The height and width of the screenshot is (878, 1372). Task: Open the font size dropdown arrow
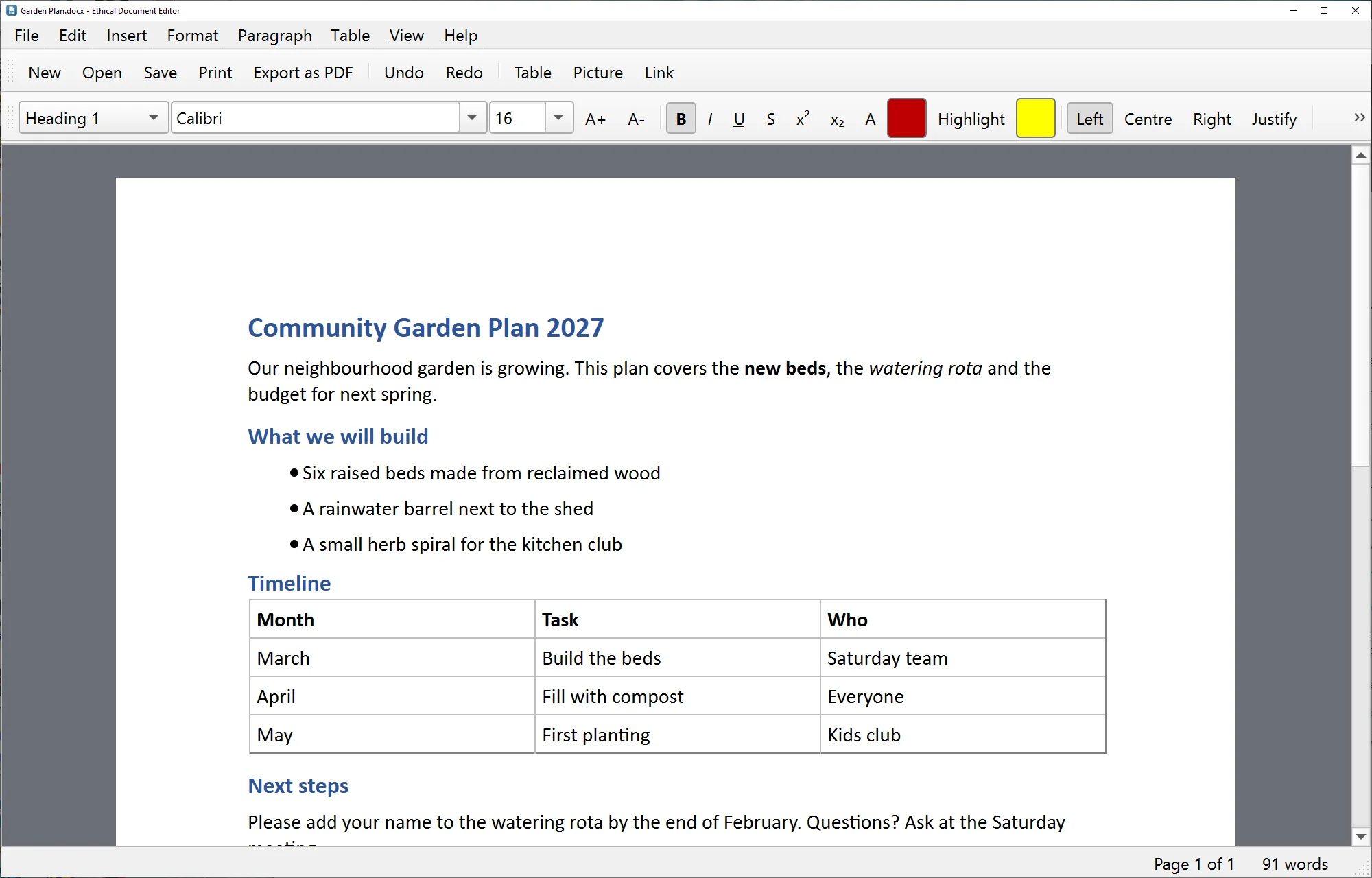coord(558,118)
